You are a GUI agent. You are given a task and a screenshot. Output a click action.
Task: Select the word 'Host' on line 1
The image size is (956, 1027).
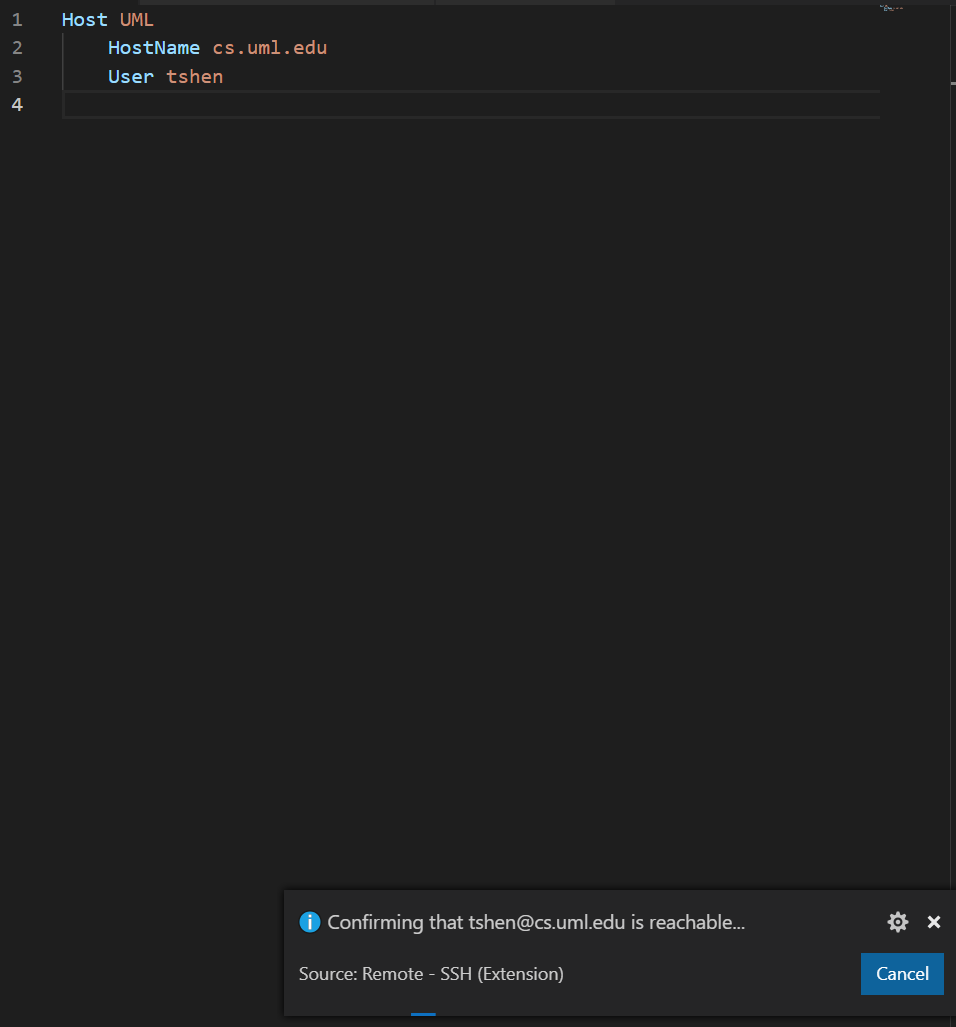[84, 19]
